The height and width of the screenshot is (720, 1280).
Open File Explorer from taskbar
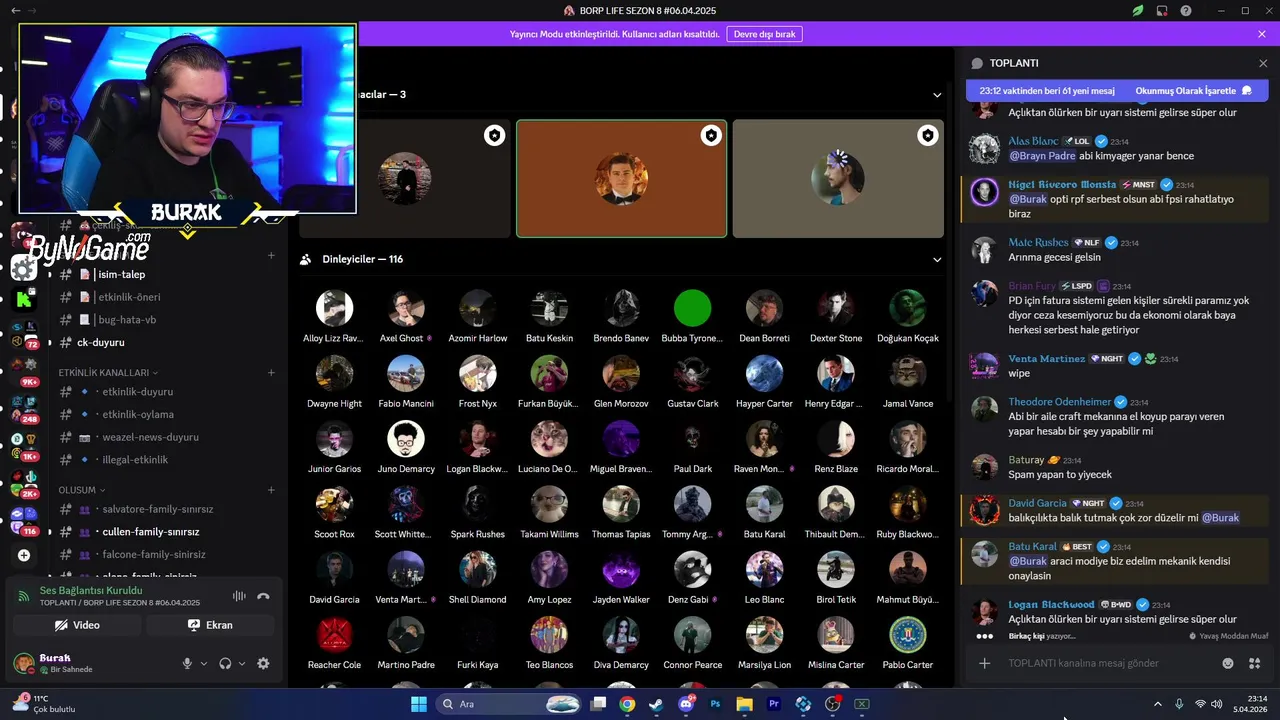point(744,704)
